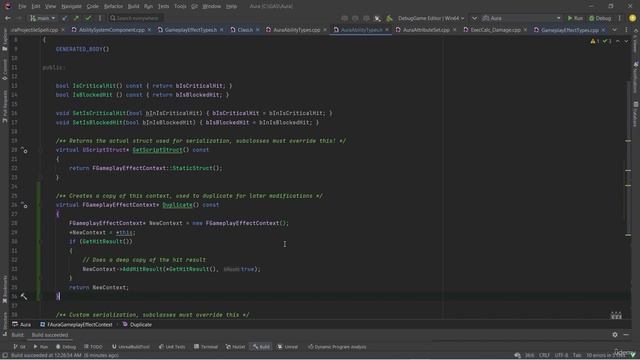
Task: Open the UnrealBuildTool window
Action: 131,347
